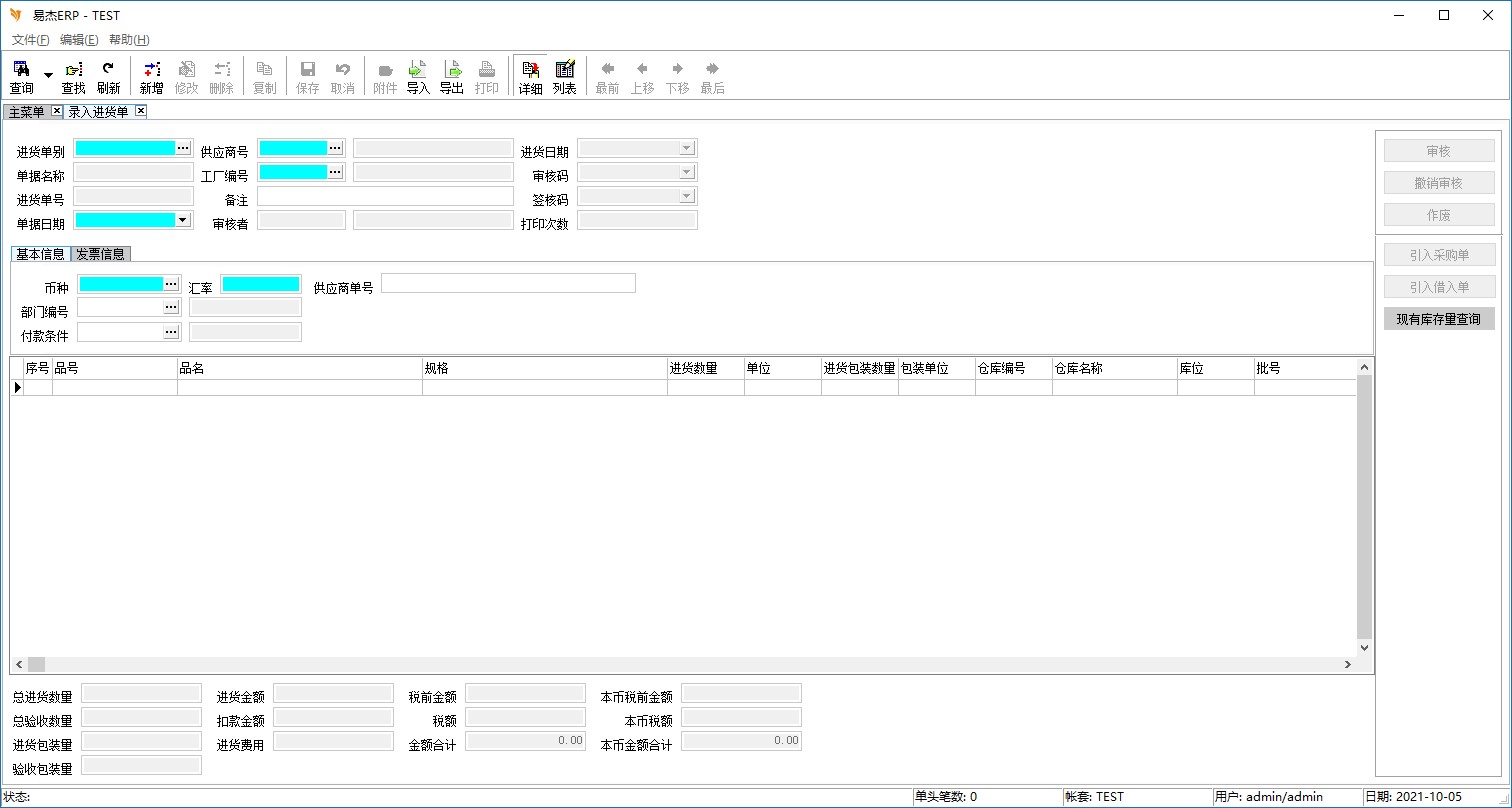Open the 文件(F) menu
Image resolution: width=1512 pixels, height=808 pixels.
click(x=30, y=40)
